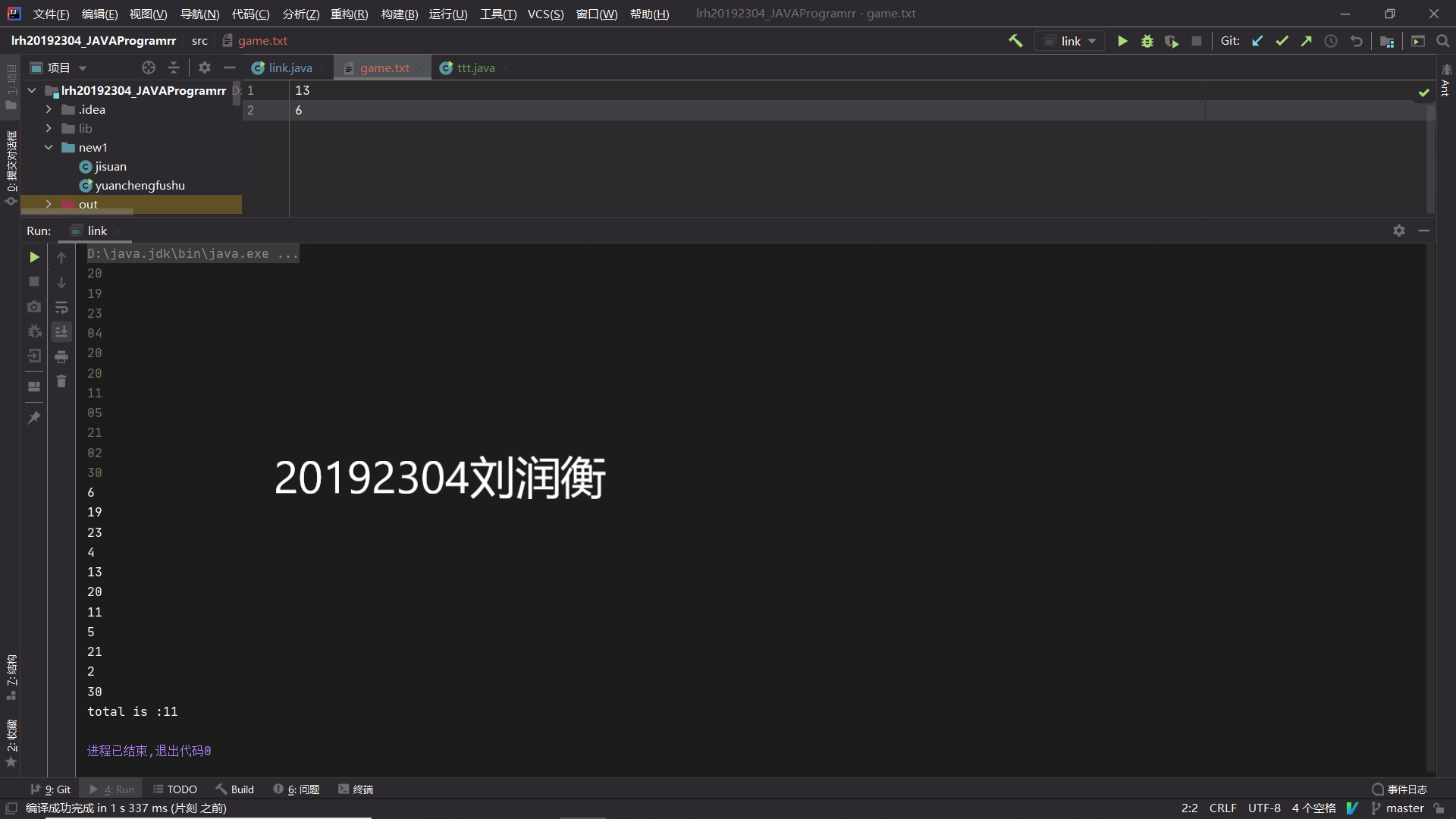
Task: Click the Build Project hammer icon
Action: pyautogui.click(x=1015, y=41)
